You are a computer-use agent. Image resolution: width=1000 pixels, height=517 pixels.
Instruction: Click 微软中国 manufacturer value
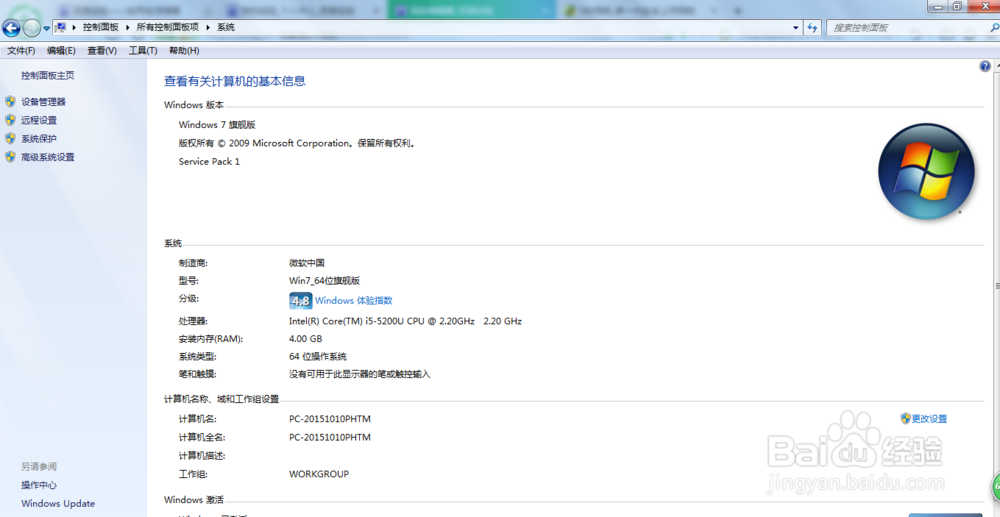tap(307, 263)
